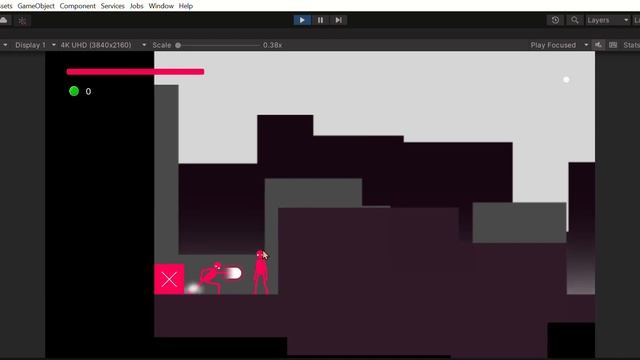The image size is (640, 360).
Task: Open the undo history icon
Action: [x=555, y=20]
